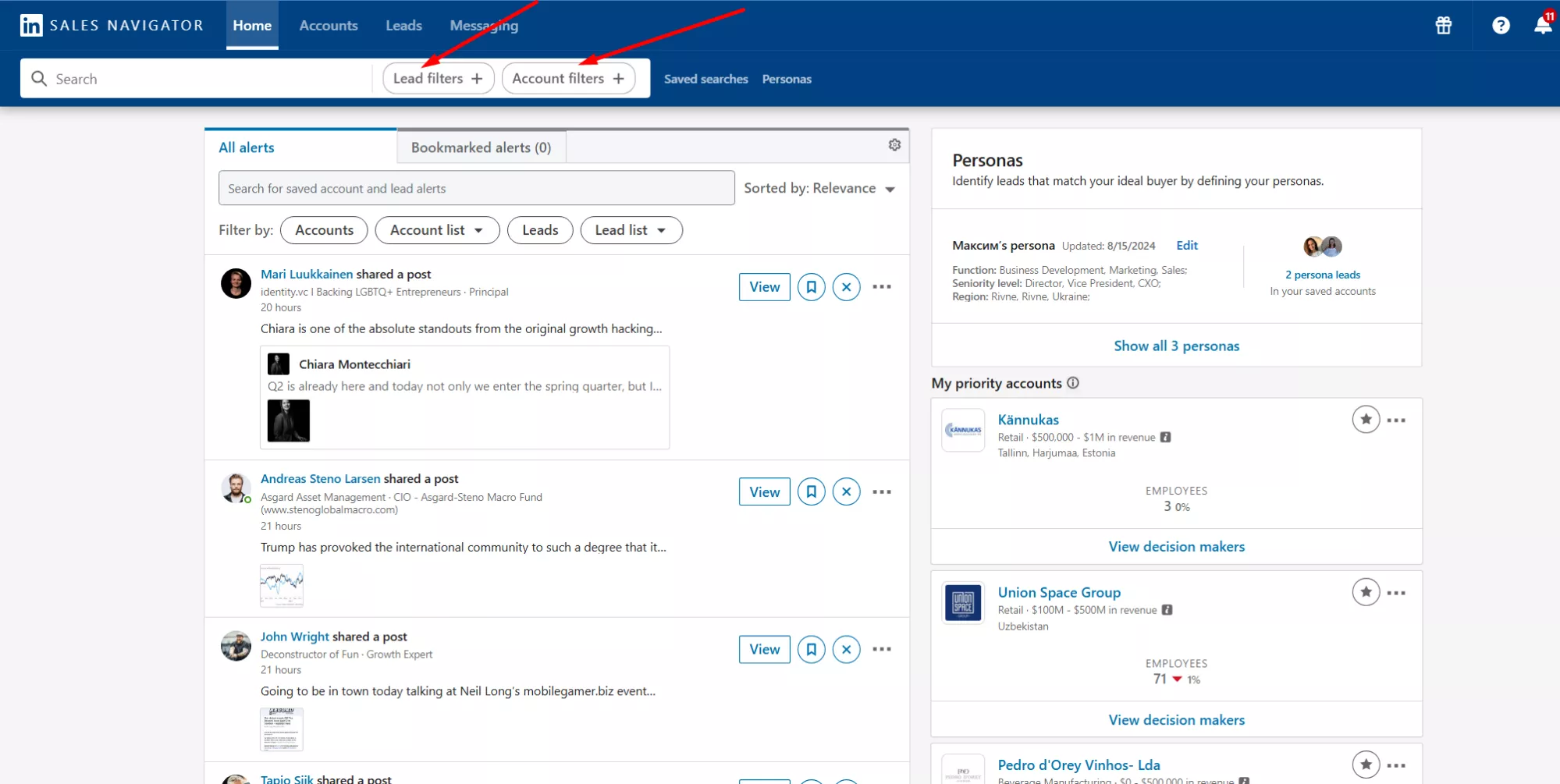Open the Union Space Group revenue LinkedIn icon

click(x=1167, y=610)
